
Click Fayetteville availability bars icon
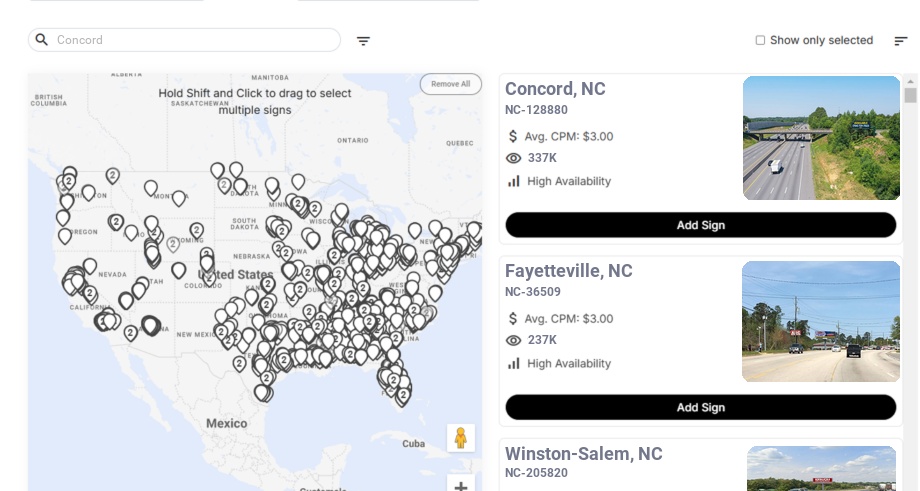(x=514, y=363)
